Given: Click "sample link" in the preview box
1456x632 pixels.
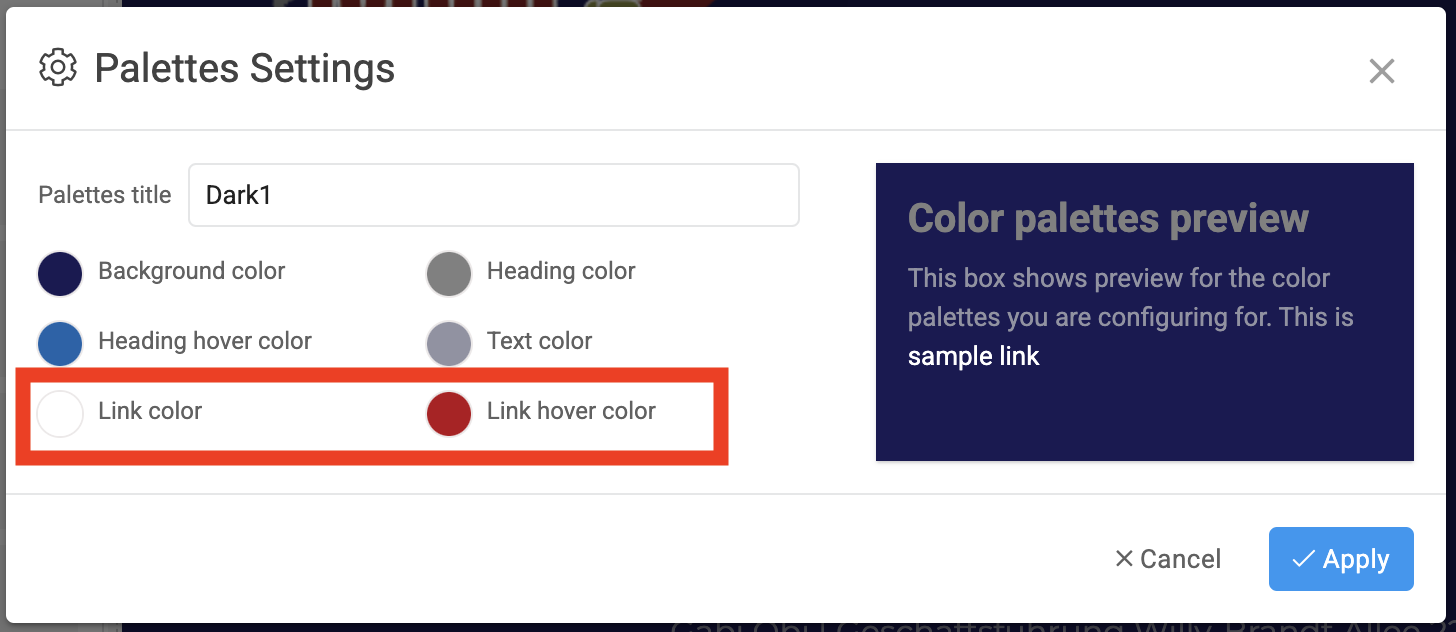Looking at the screenshot, I should pyautogui.click(x=973, y=356).
